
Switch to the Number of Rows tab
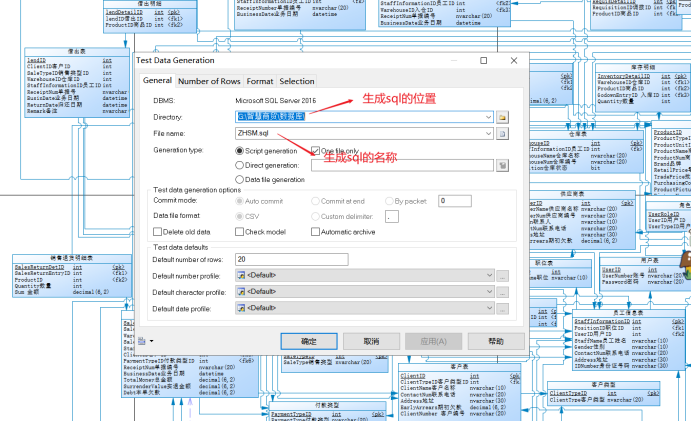pyautogui.click(x=209, y=81)
